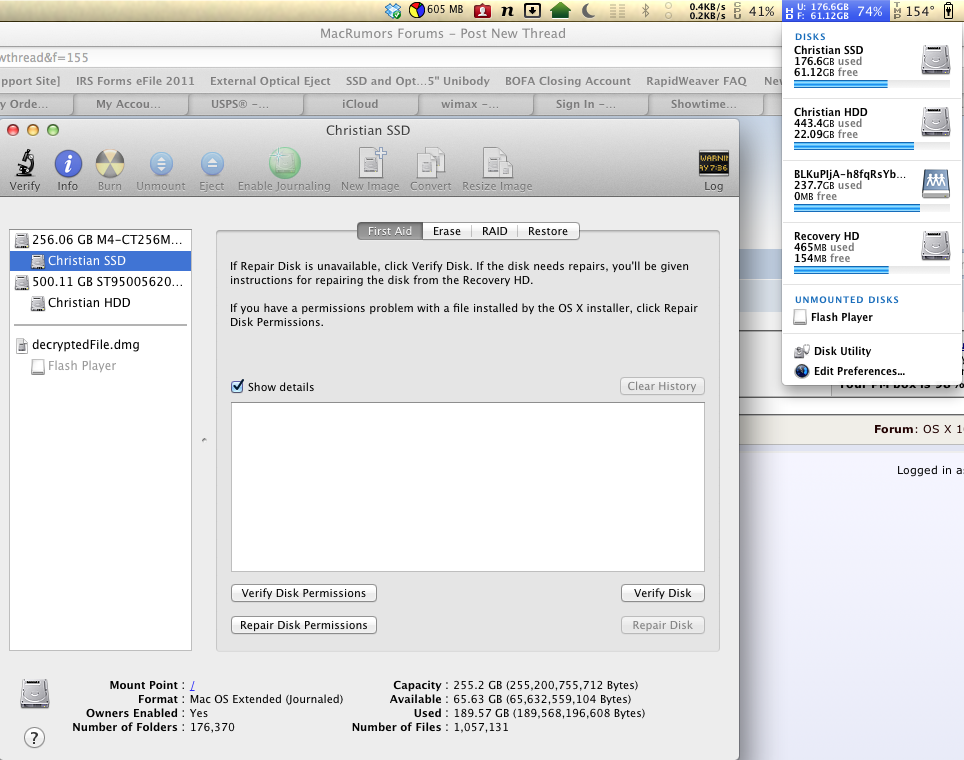Open Disk Utility from the disk menu

[872, 351]
